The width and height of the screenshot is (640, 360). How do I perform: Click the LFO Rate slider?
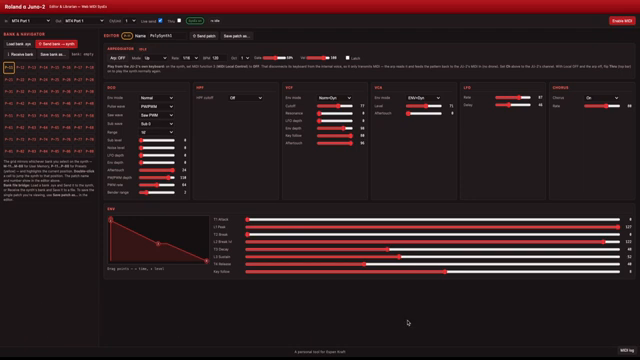click(x=513, y=98)
